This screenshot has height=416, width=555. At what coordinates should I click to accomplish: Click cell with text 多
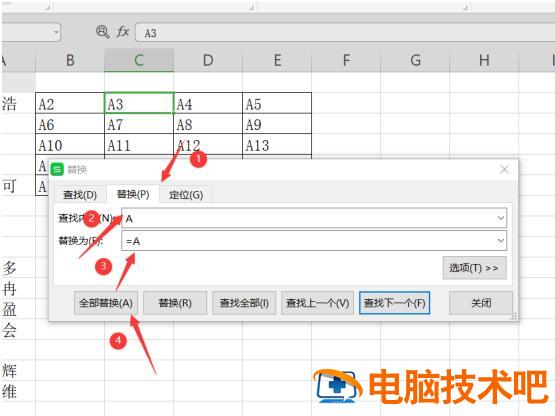(19, 268)
